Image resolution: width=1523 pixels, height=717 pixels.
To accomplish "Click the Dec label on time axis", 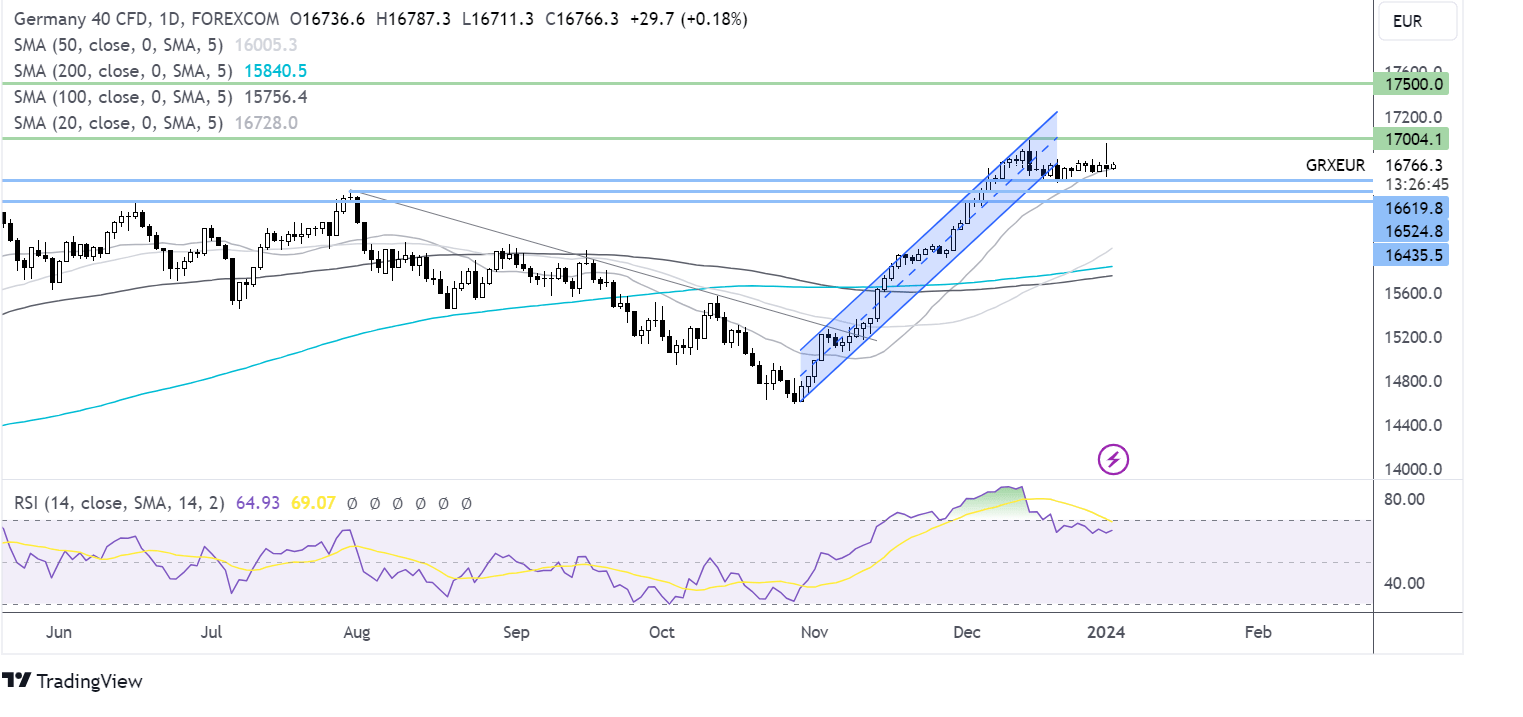I will [967, 633].
